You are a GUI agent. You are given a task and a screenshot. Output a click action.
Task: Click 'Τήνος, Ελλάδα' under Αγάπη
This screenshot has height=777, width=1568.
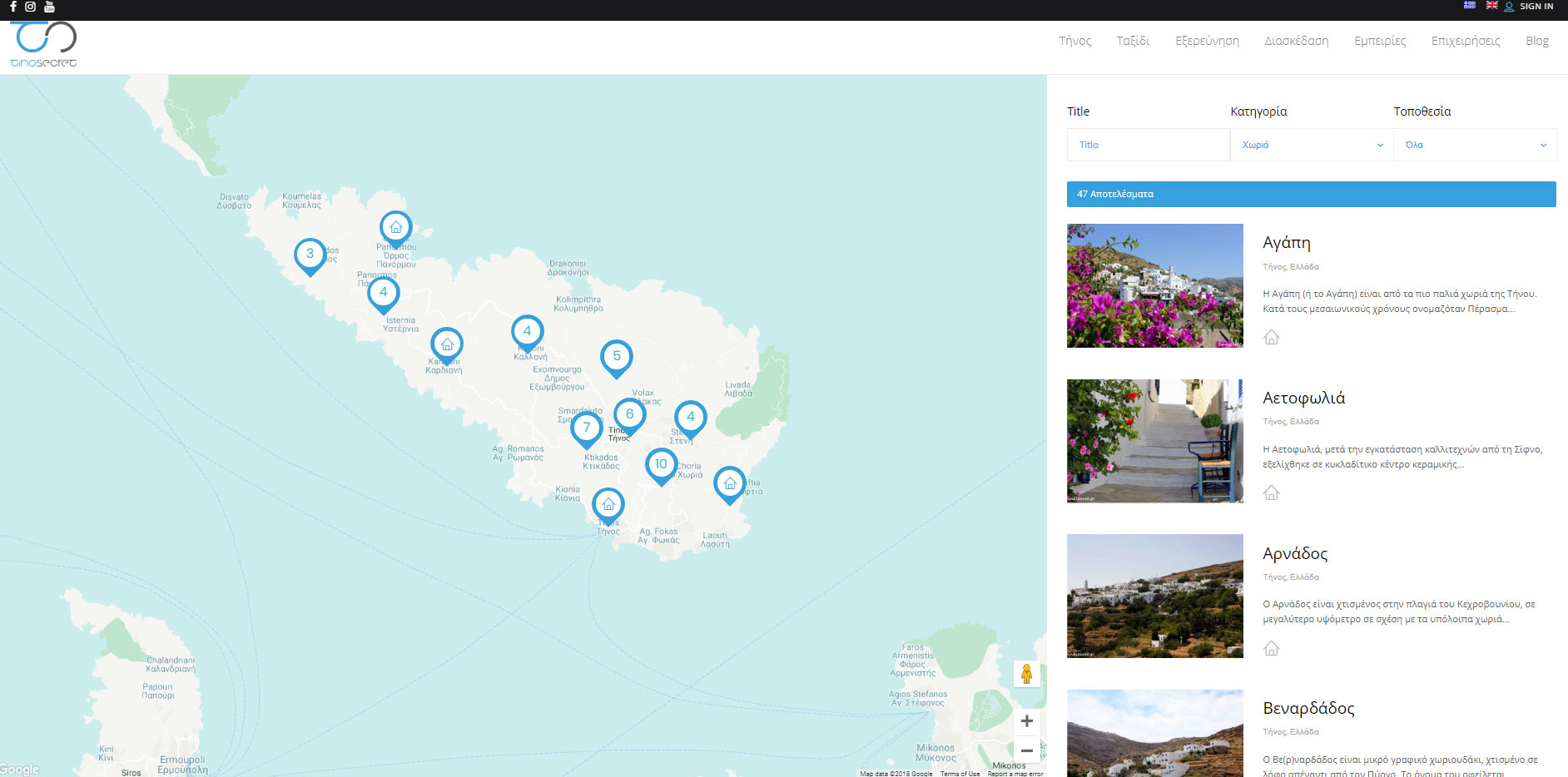(x=1291, y=267)
